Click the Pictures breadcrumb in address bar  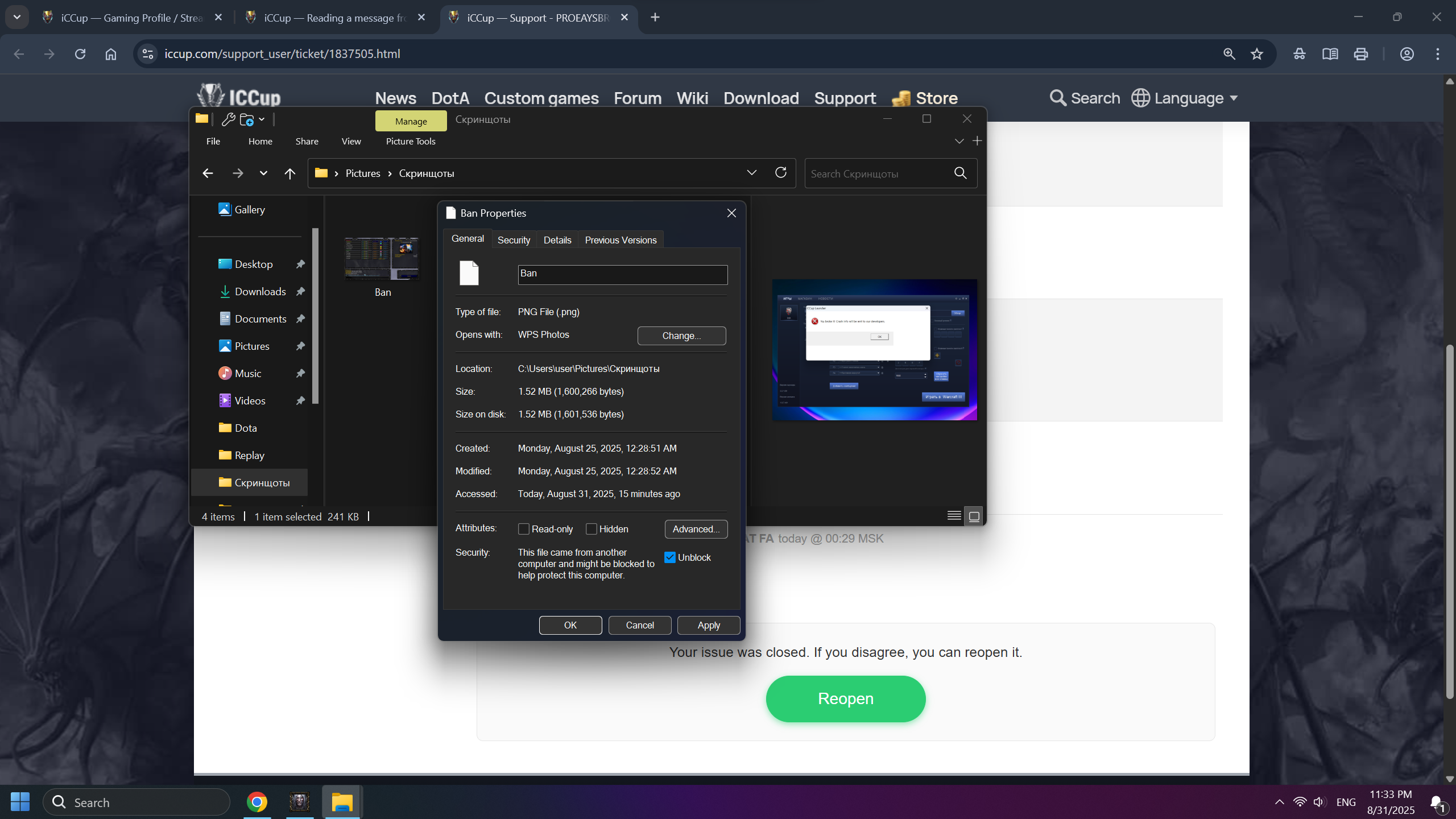tap(363, 173)
